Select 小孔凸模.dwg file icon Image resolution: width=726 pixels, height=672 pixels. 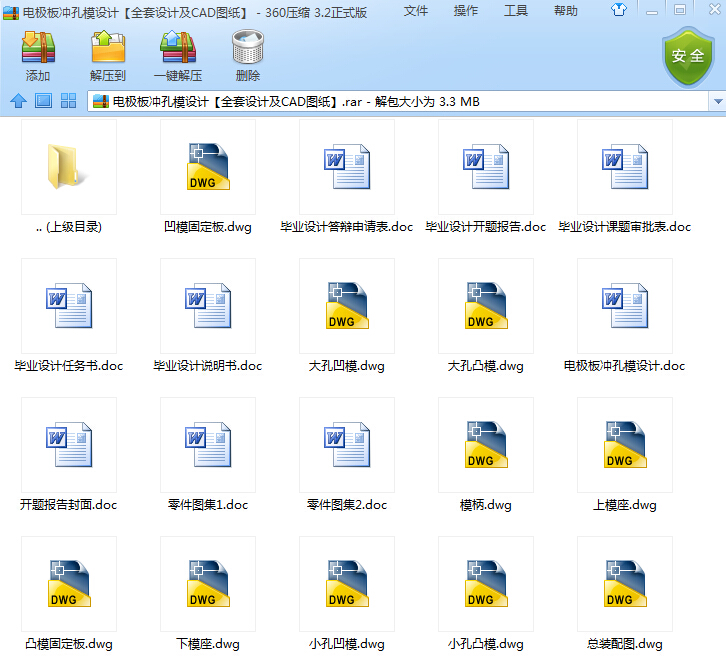(x=486, y=584)
